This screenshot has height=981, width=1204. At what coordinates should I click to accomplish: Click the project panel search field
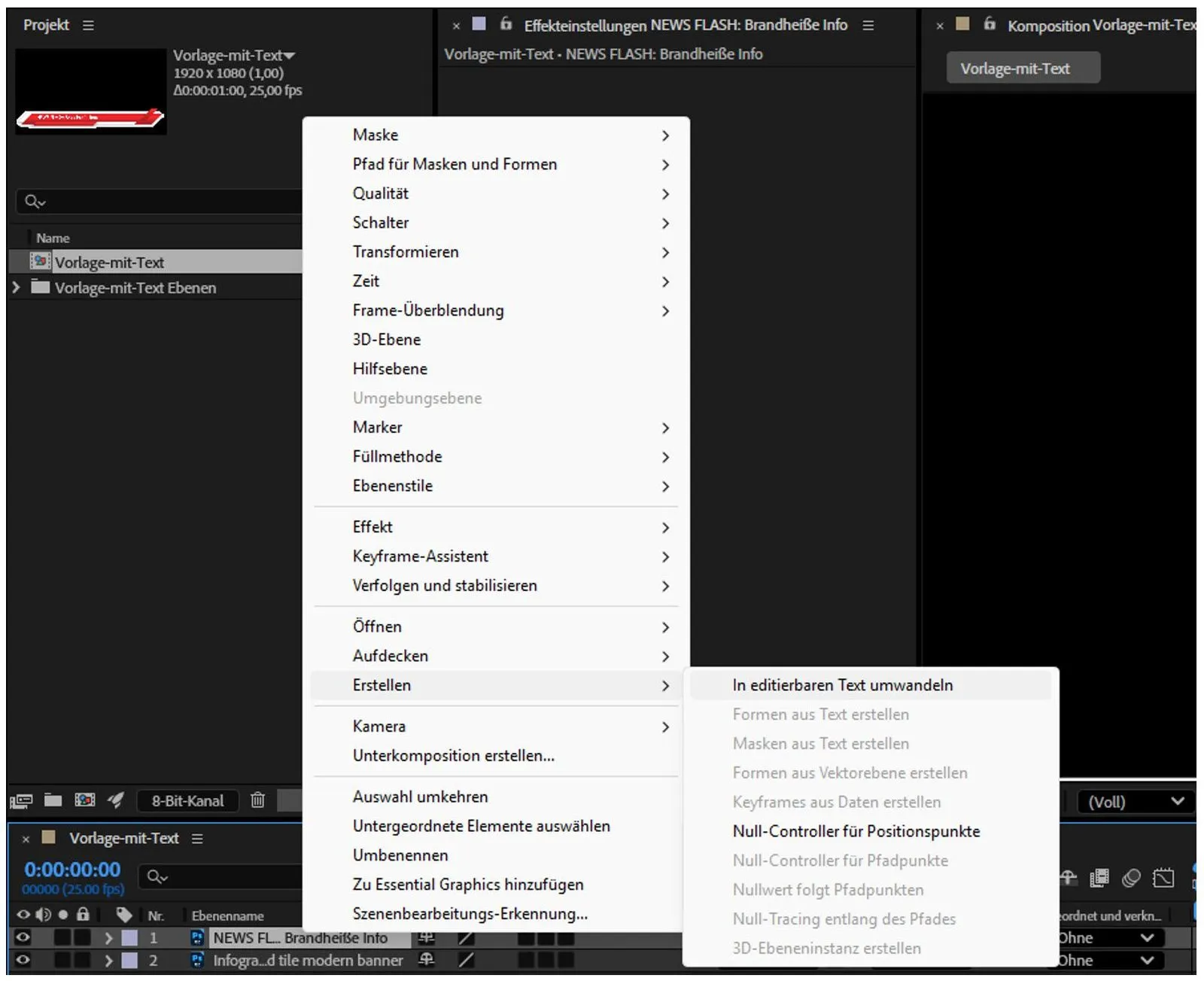point(158,201)
